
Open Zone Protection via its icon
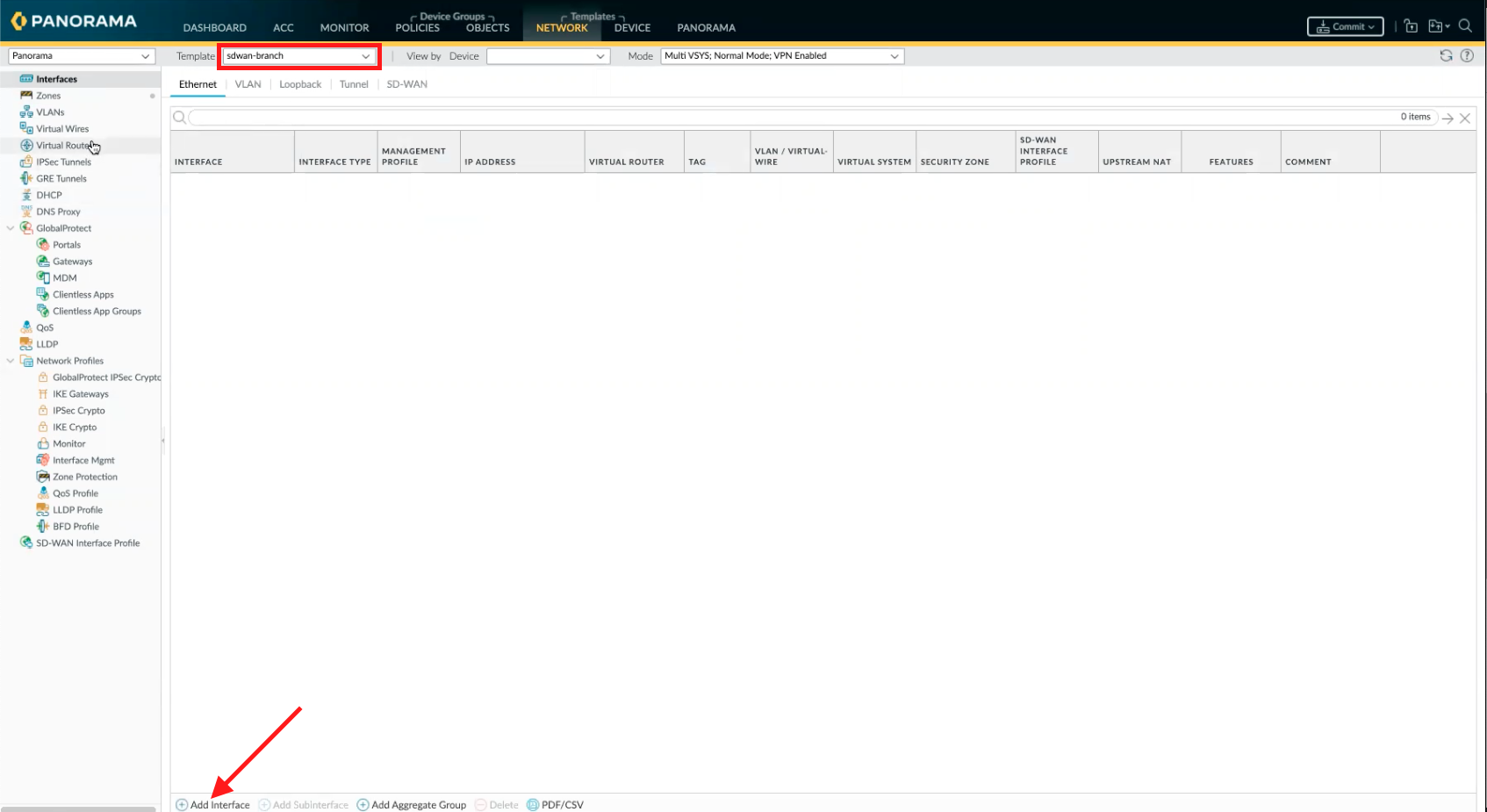click(43, 477)
